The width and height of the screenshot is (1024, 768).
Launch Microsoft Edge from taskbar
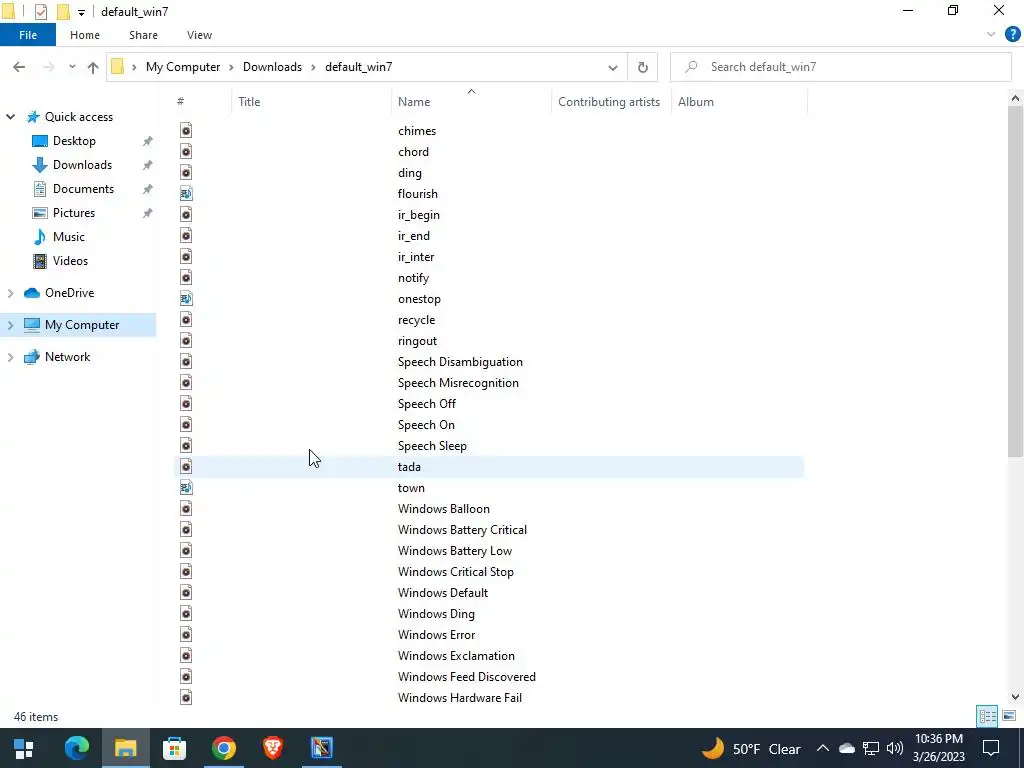(x=76, y=748)
